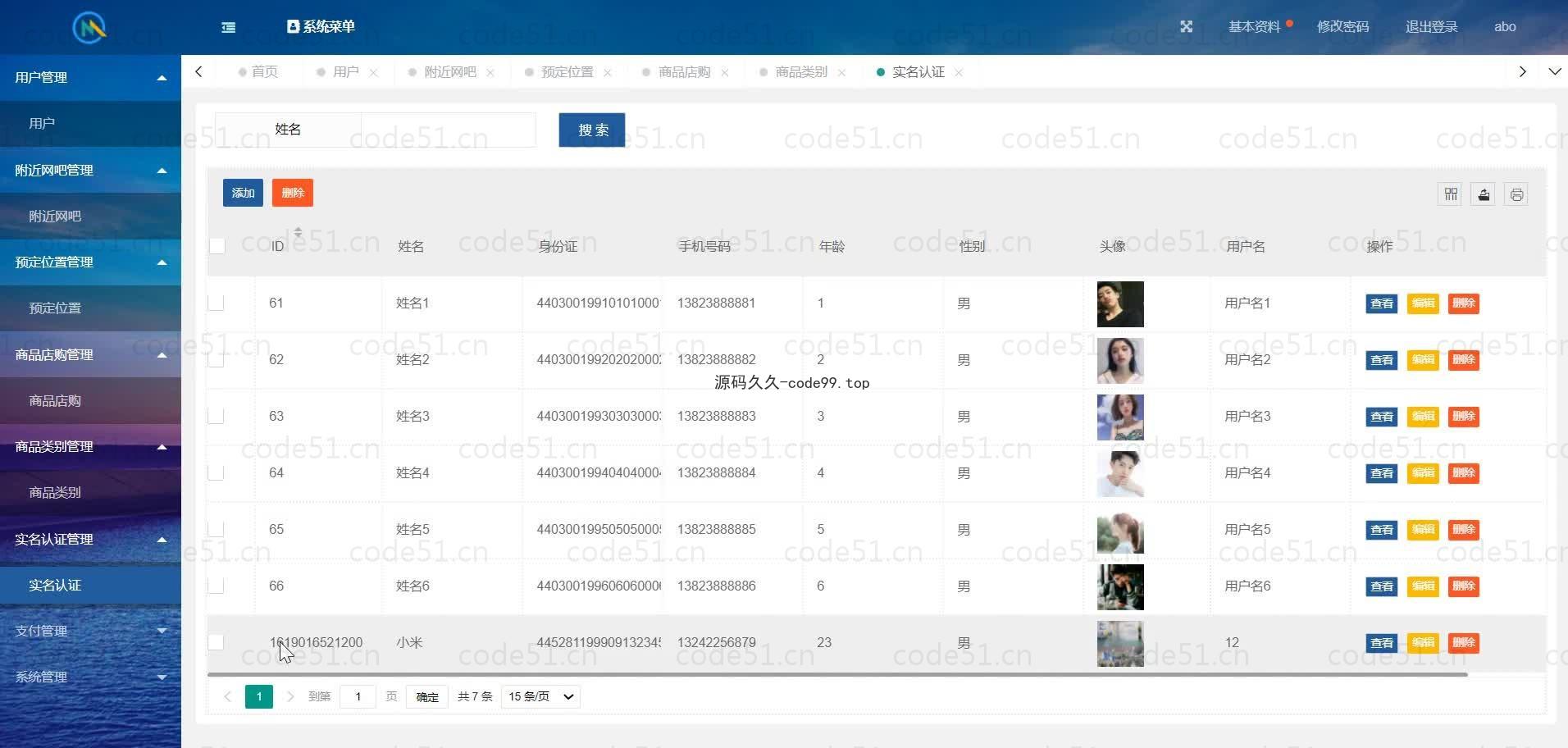Click 编辑 for row 姓名3
The height and width of the screenshot is (748, 1568).
tap(1423, 417)
